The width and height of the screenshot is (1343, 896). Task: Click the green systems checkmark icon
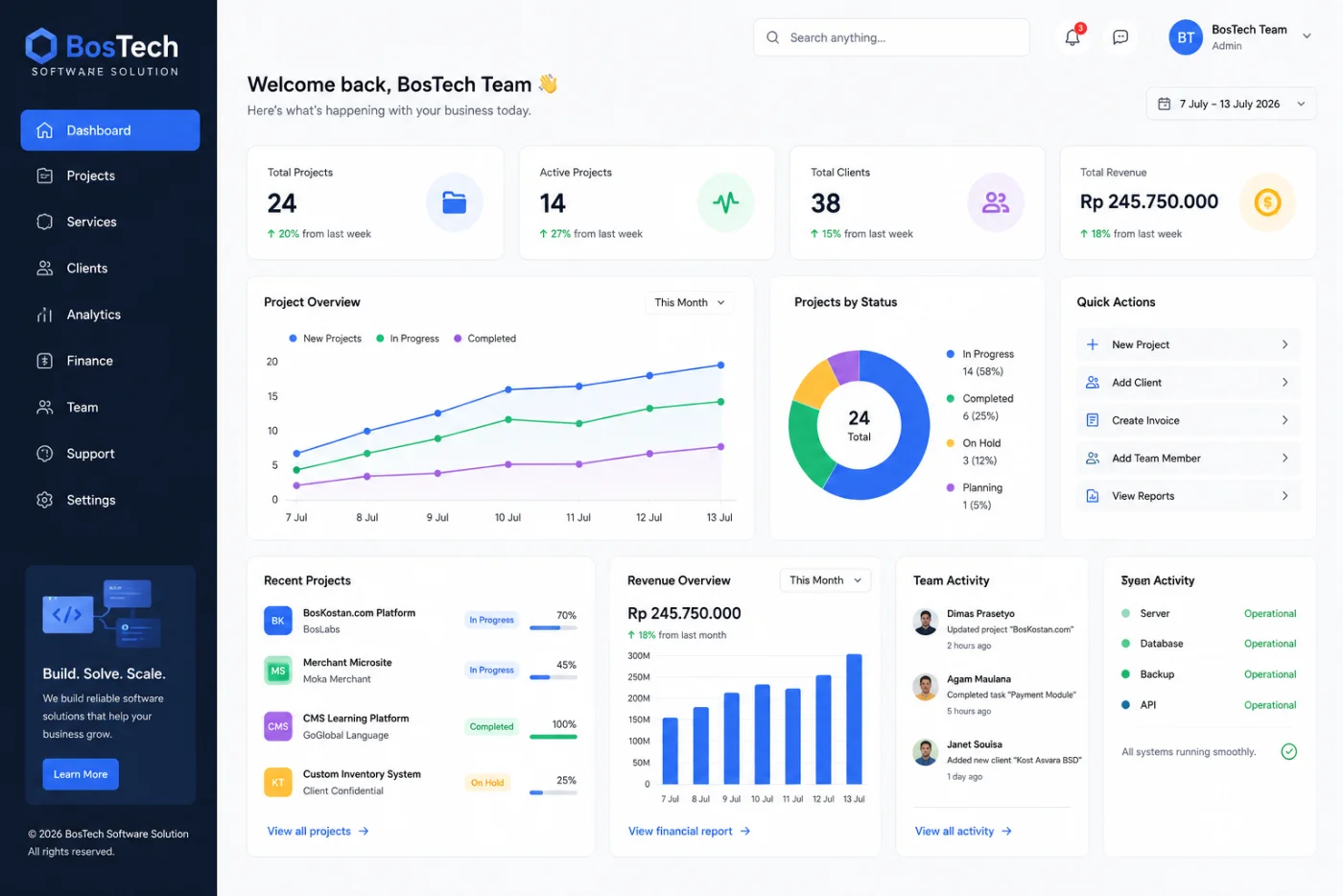coord(1289,751)
